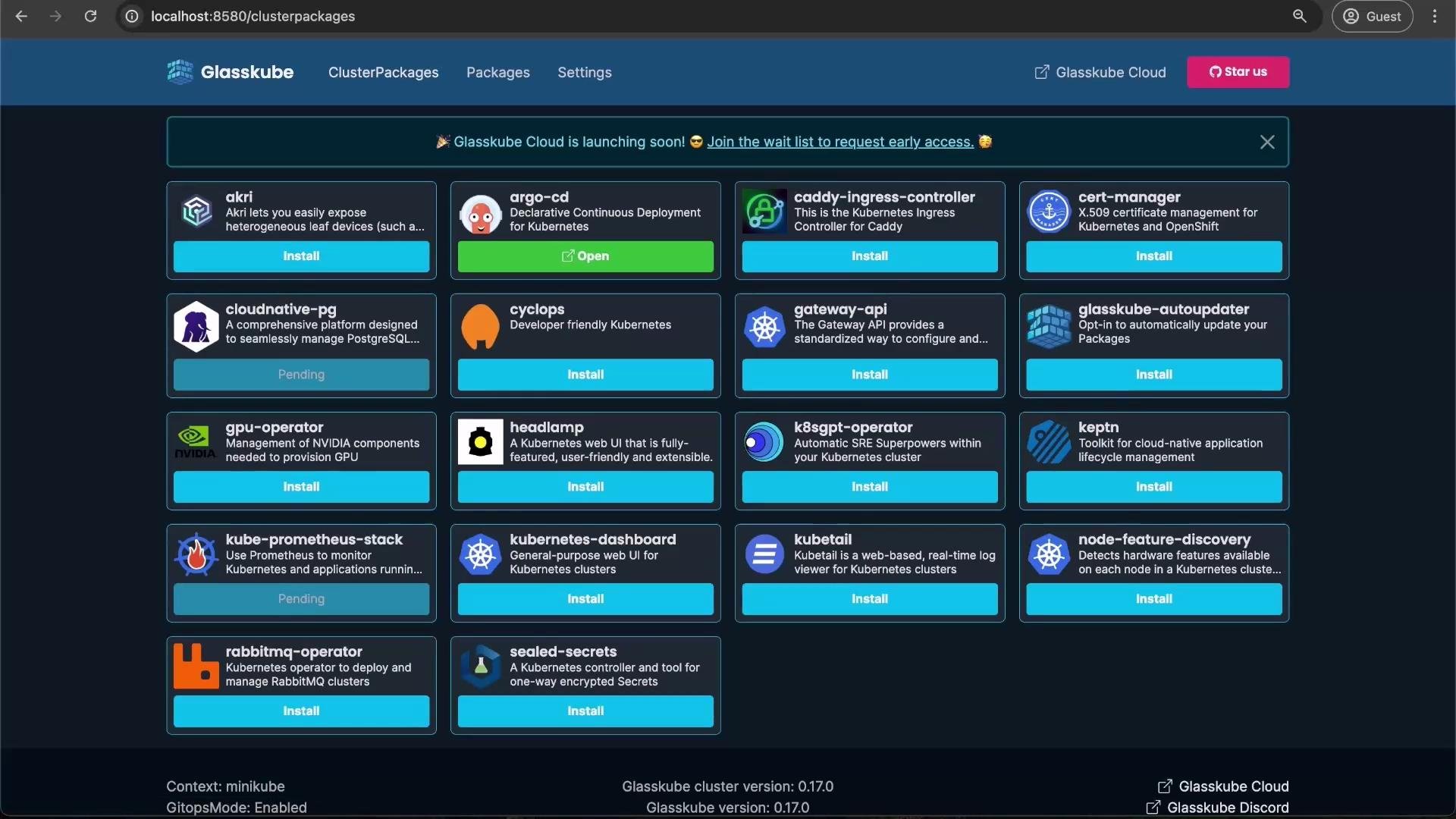This screenshot has width=1456, height=819.
Task: Click the caddy-ingress-controller lock logo
Action: [x=764, y=211]
